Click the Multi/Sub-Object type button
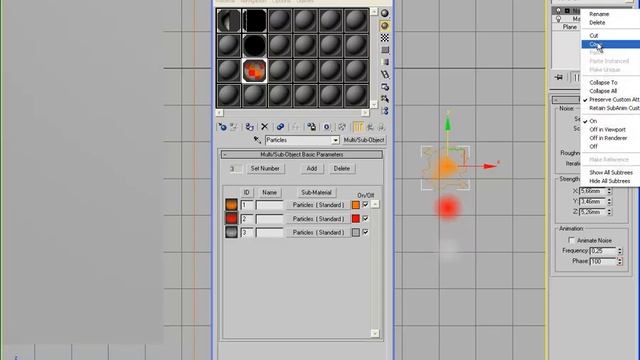This screenshot has height=360, width=640. 364,140
